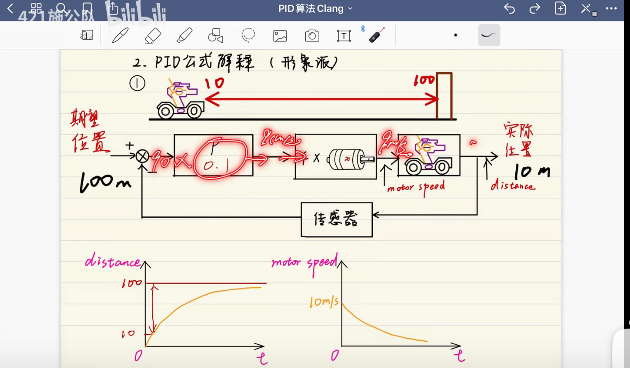The width and height of the screenshot is (630, 368).
Task: Open the zoom window tool
Action: coord(86,35)
